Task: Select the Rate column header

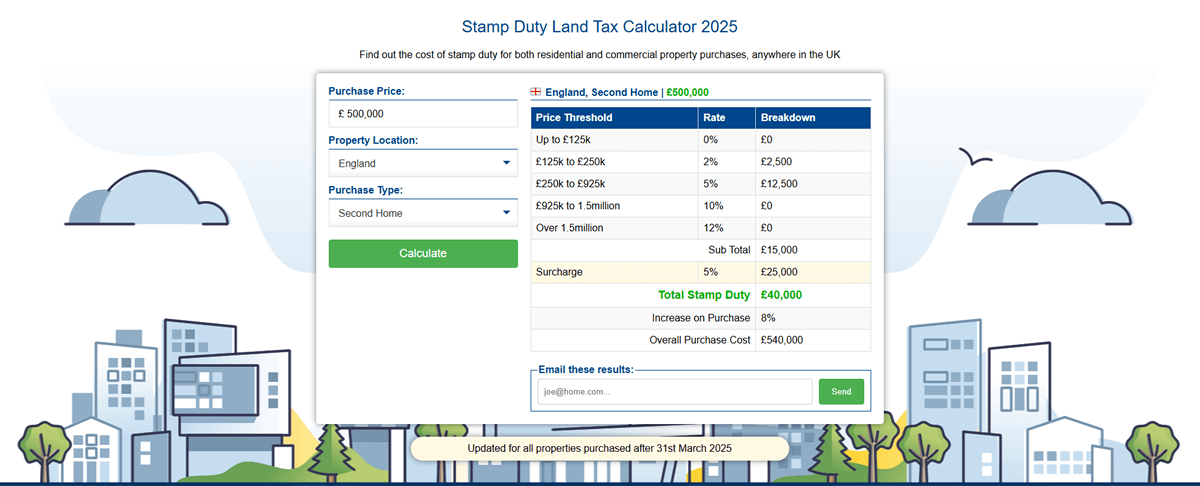Action: pos(725,118)
